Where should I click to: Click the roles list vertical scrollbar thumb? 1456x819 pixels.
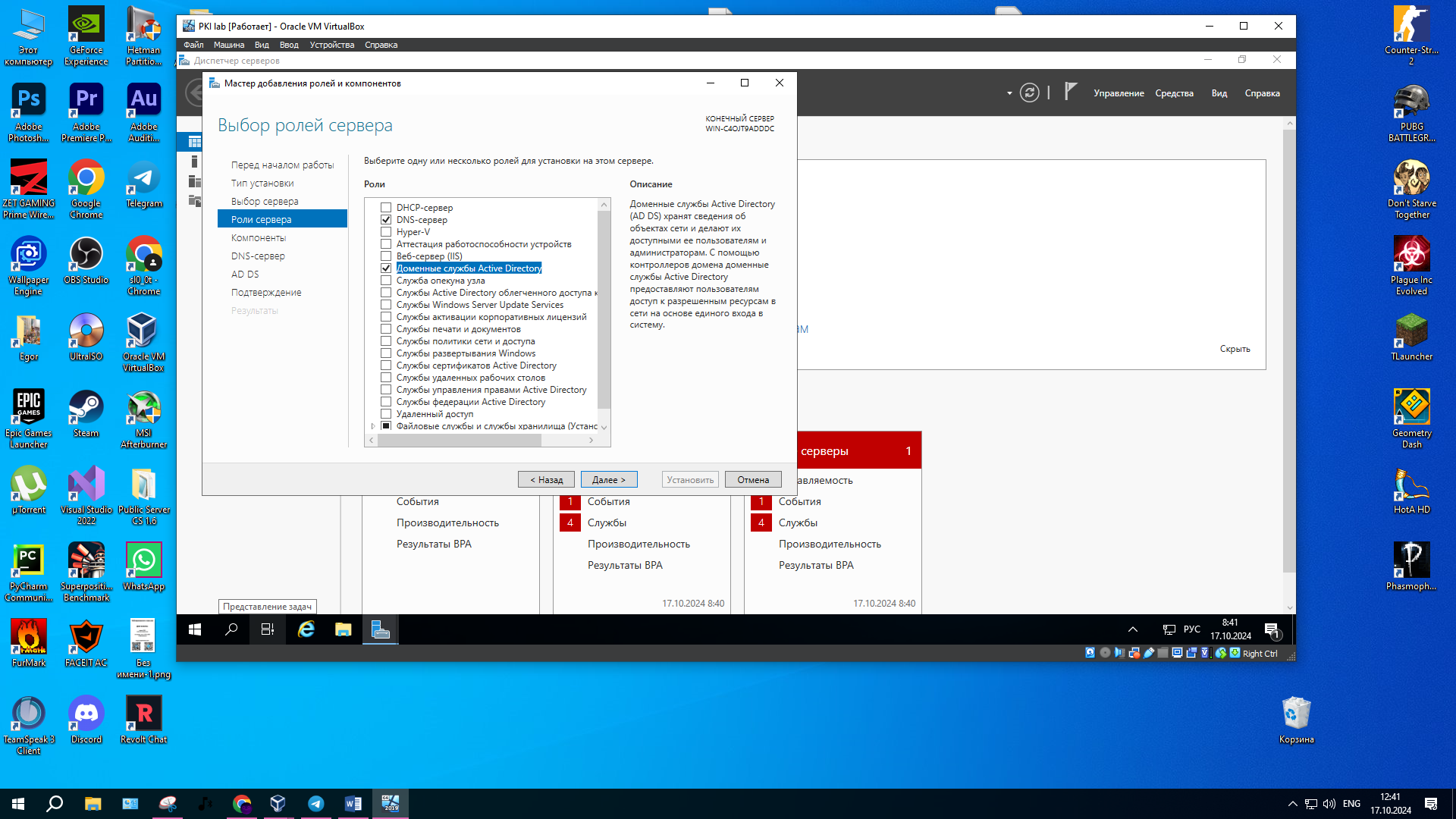click(604, 309)
